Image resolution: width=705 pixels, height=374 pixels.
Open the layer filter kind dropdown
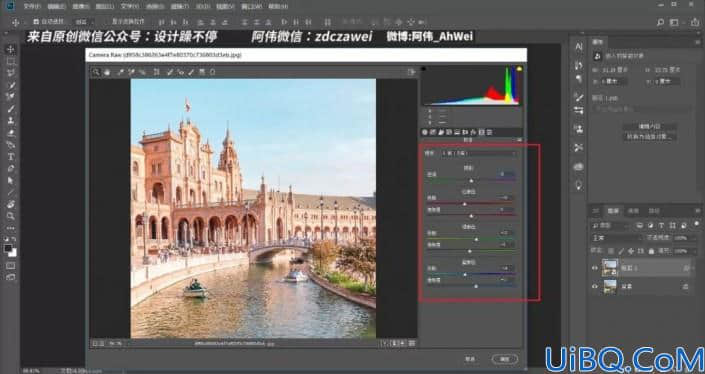point(611,225)
